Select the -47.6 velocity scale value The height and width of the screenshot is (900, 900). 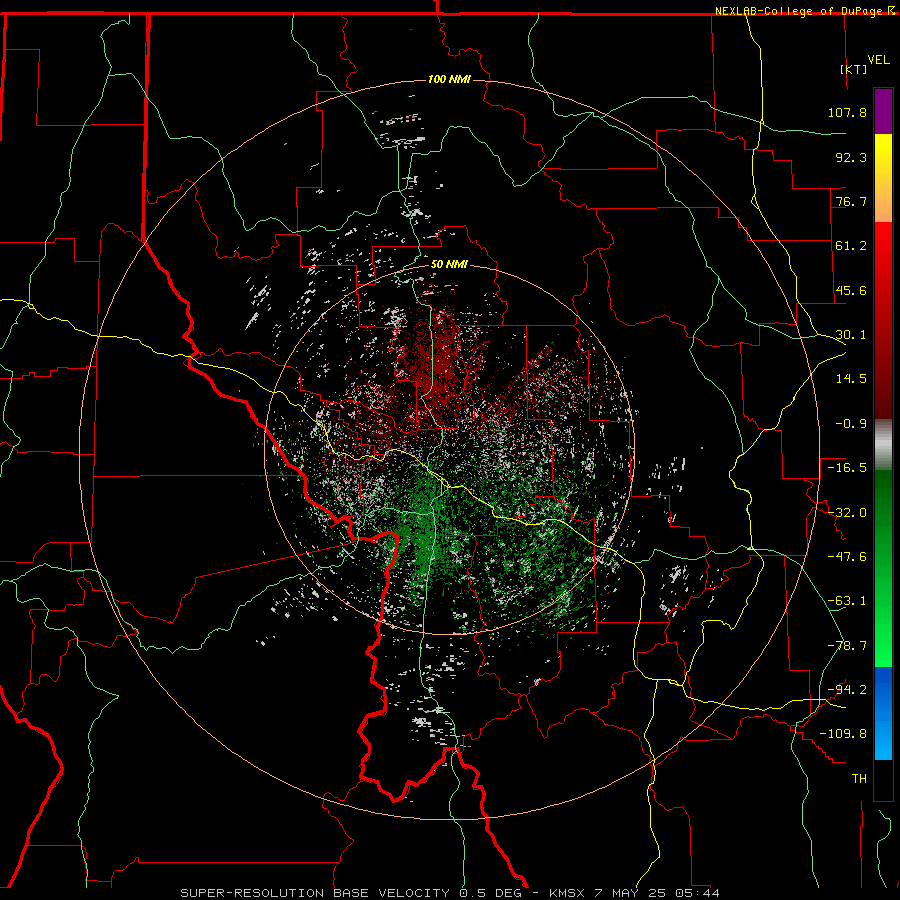tap(847, 557)
